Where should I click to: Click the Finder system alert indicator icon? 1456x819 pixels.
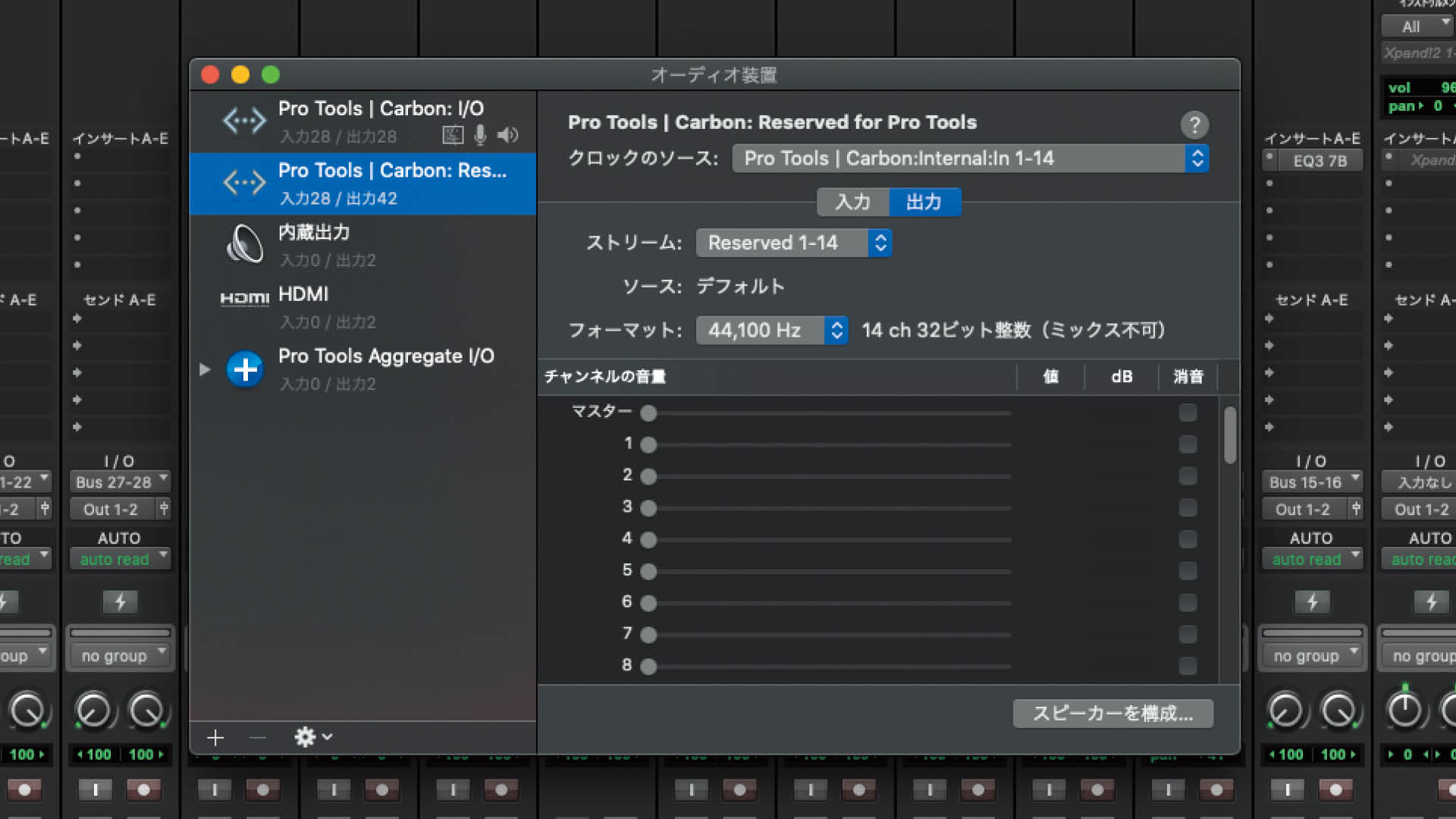(453, 136)
